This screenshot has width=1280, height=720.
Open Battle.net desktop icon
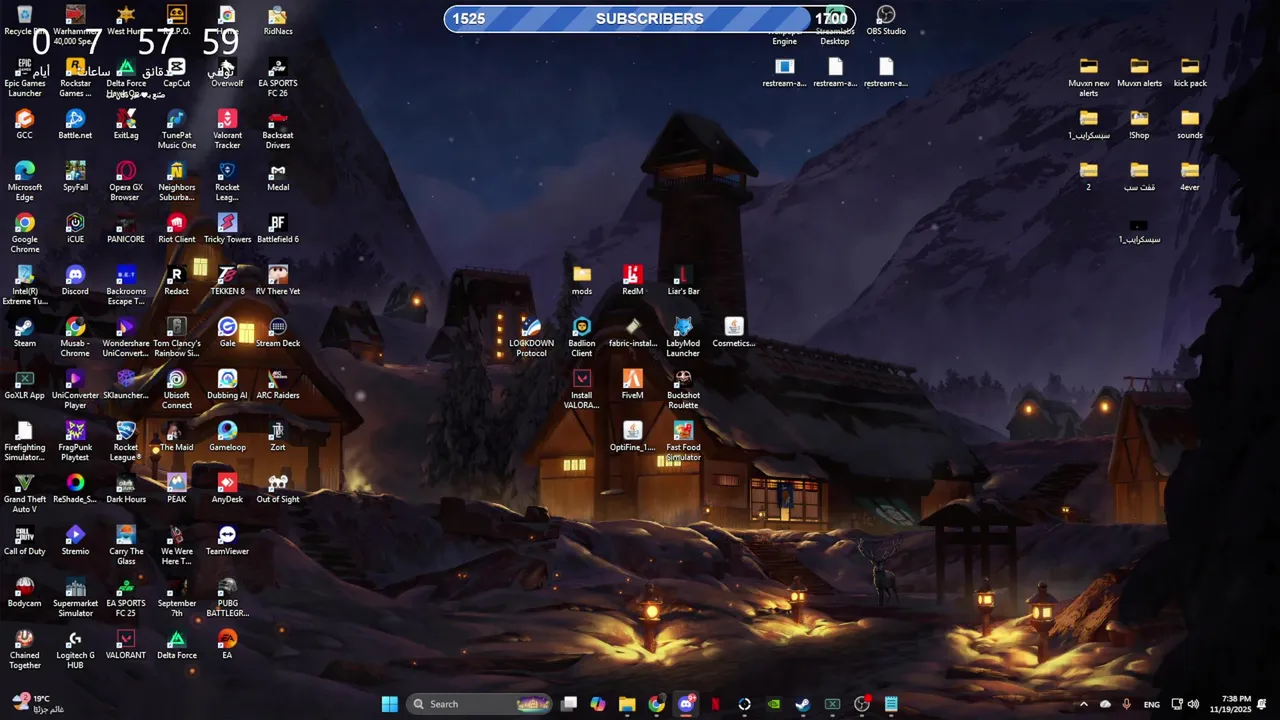click(75, 124)
